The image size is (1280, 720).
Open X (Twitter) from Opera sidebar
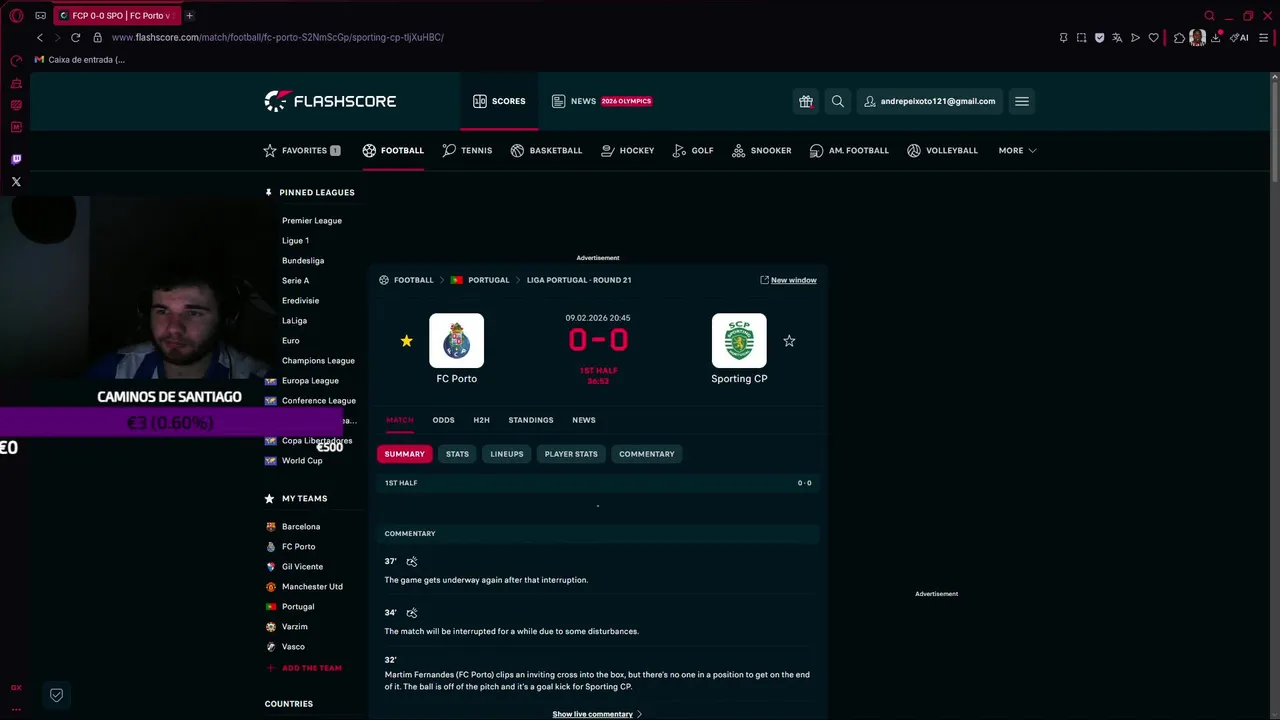coord(16,181)
